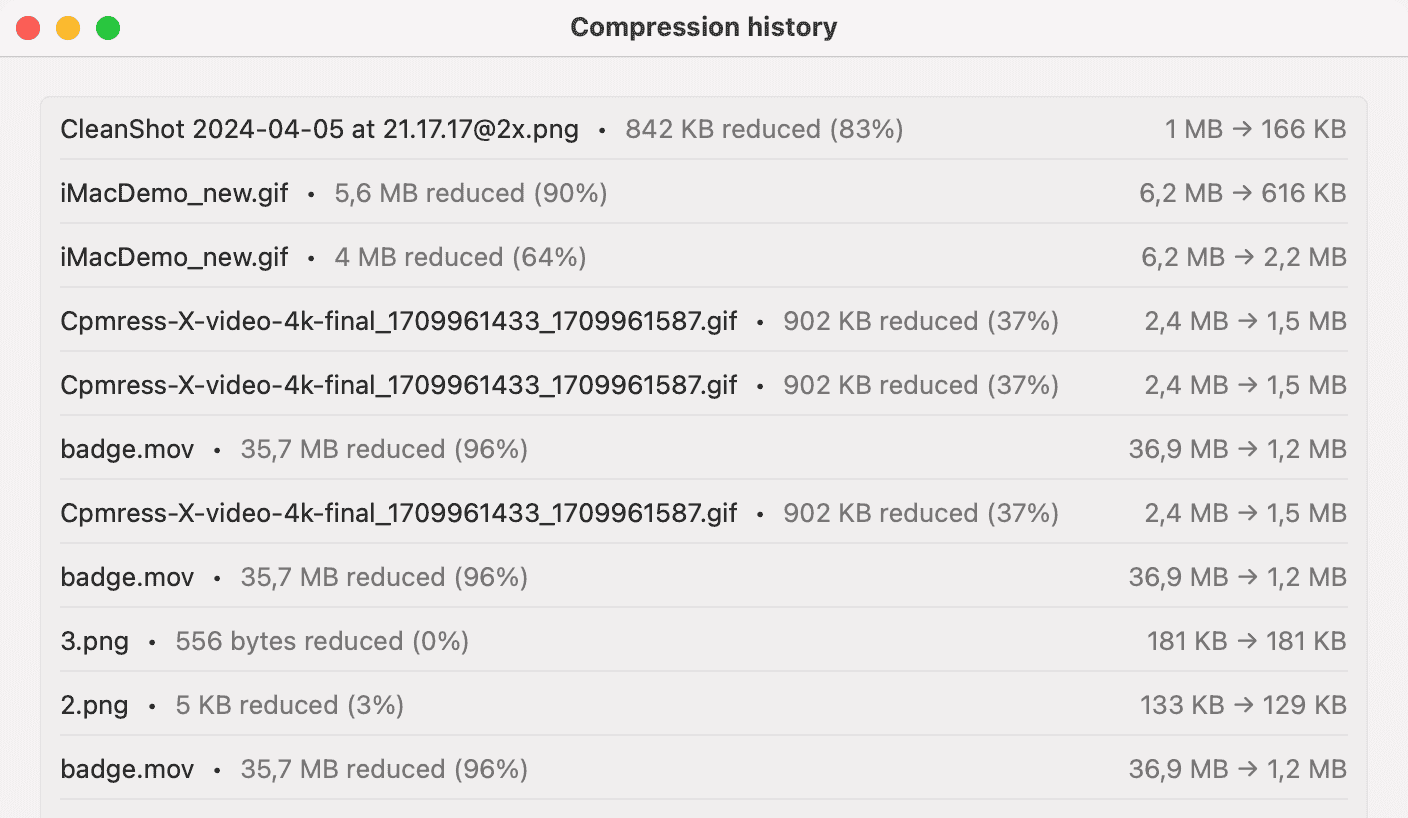
Task: Select iMacDemo_new.gif entry reduced by 90%
Action: 174,193
